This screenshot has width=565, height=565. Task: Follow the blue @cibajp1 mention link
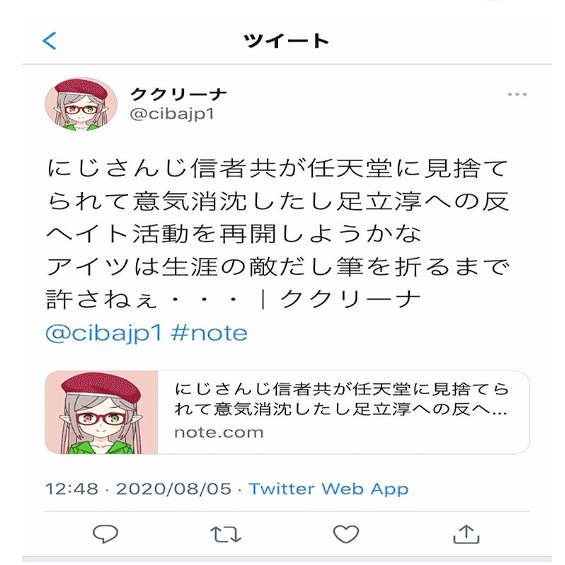[104, 333]
